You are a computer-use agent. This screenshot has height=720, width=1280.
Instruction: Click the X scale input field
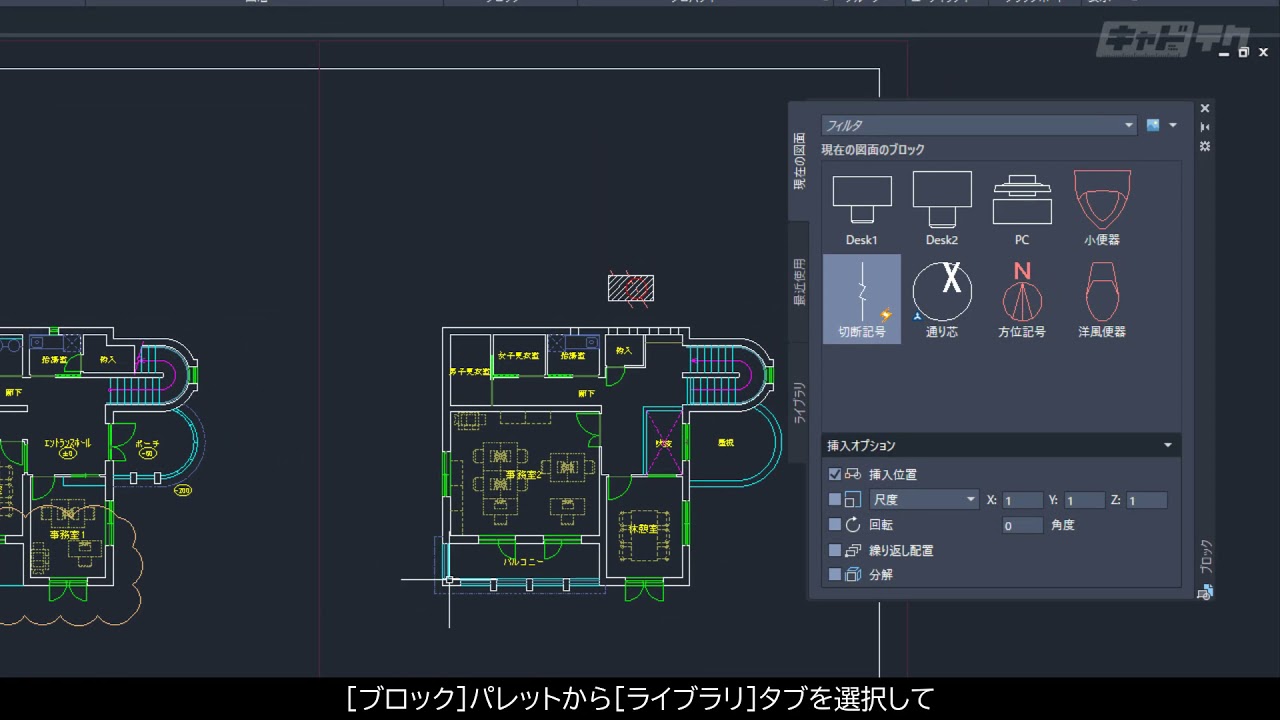click(1023, 500)
